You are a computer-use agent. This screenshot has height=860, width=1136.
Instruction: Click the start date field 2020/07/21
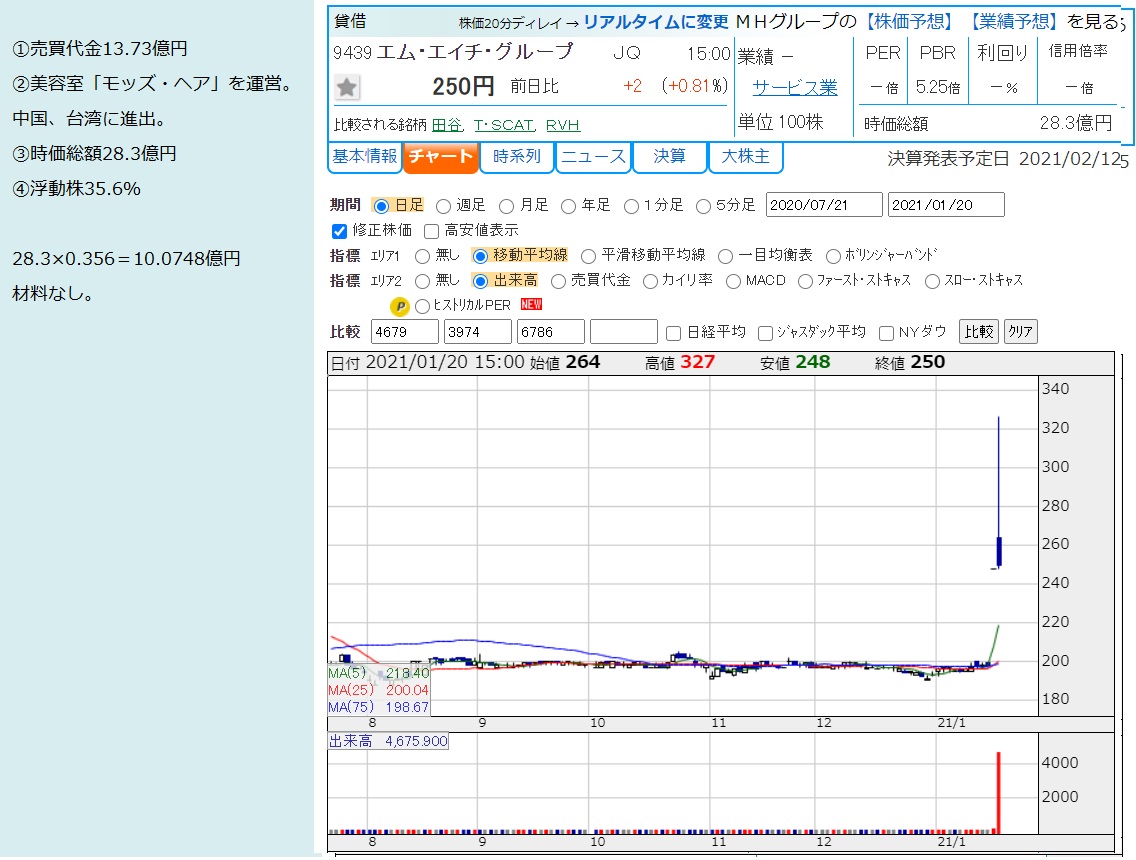point(824,205)
